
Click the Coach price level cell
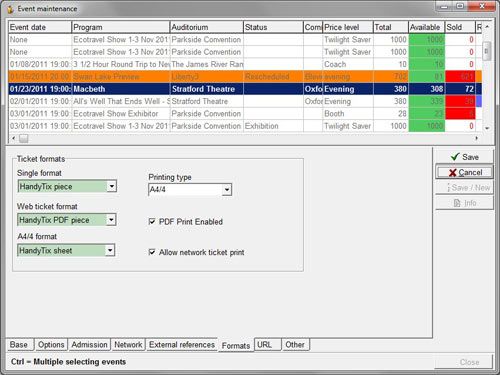tap(348, 64)
